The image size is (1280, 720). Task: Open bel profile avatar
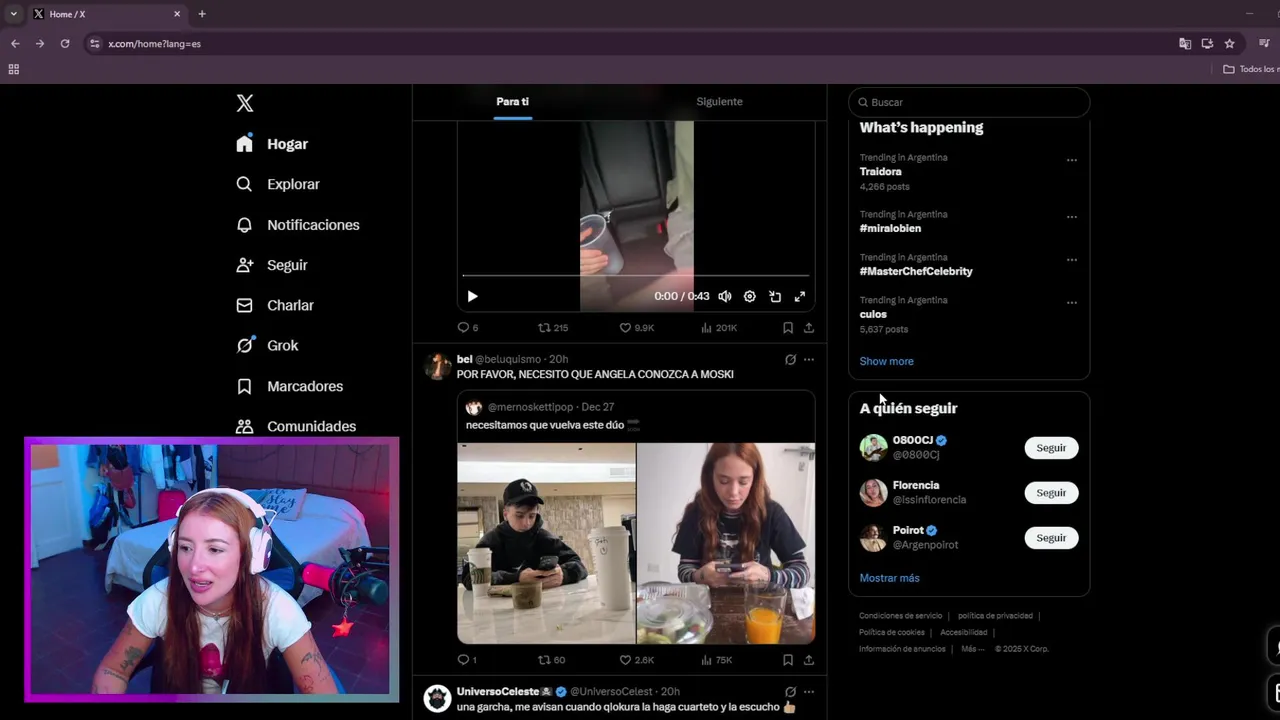pyautogui.click(x=437, y=366)
